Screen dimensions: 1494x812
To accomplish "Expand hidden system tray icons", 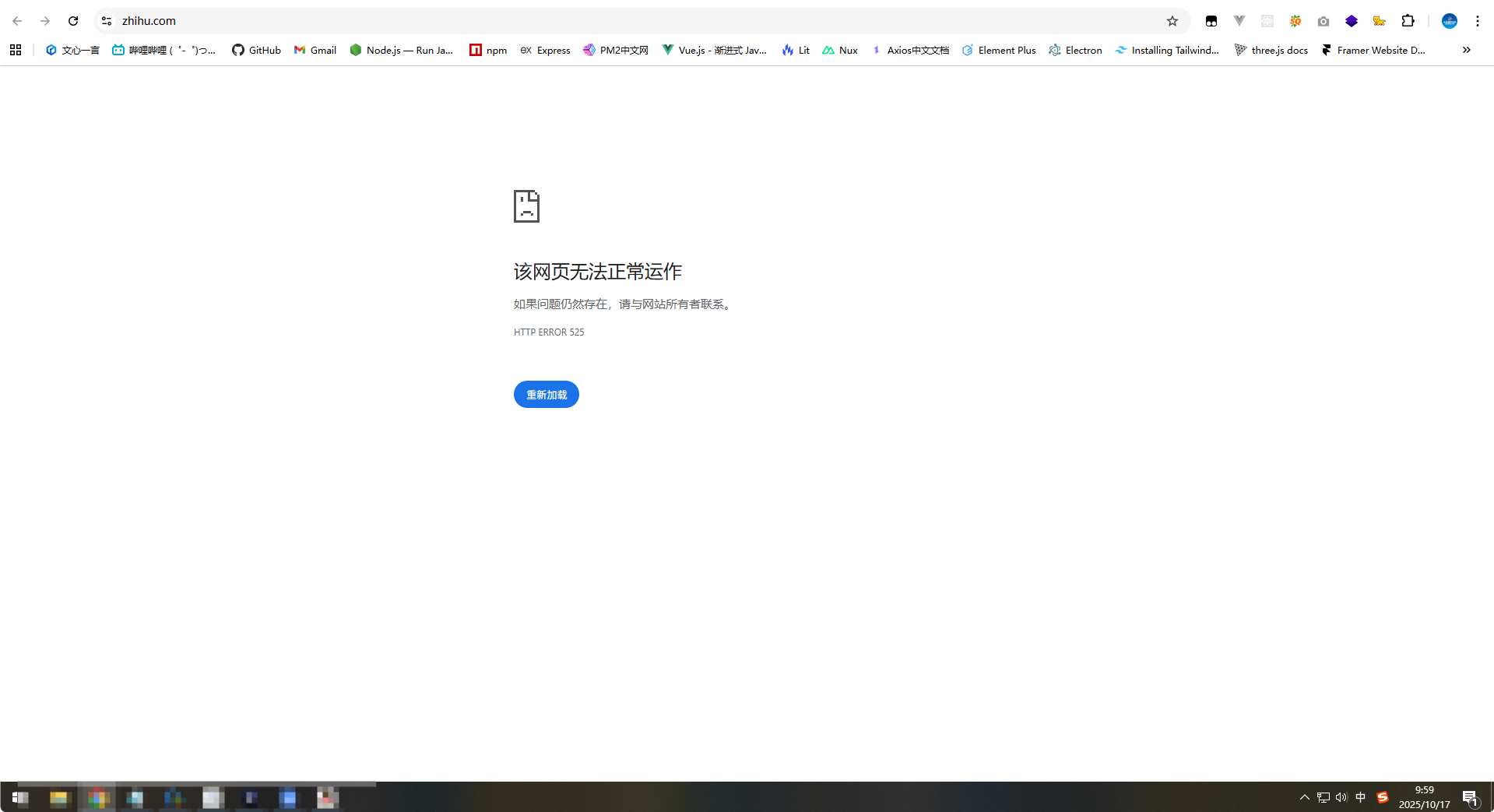I will (x=1303, y=796).
